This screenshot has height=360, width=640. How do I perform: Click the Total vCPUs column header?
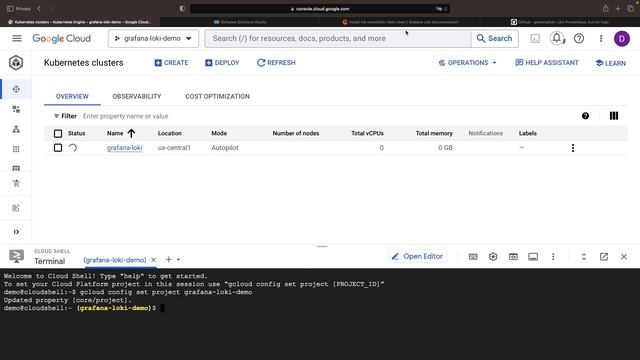tap(367, 133)
